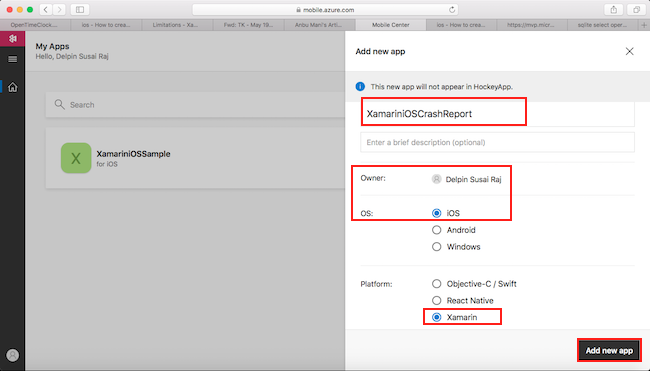Go to Home in the sidebar
Image resolution: width=650 pixels, height=371 pixels.
click(13, 87)
